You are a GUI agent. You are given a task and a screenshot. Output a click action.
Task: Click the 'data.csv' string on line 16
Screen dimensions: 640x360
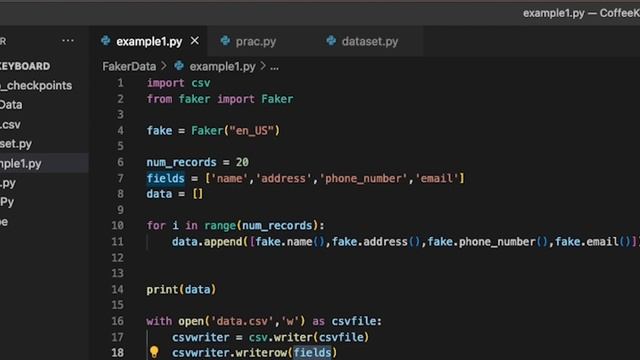pos(242,322)
